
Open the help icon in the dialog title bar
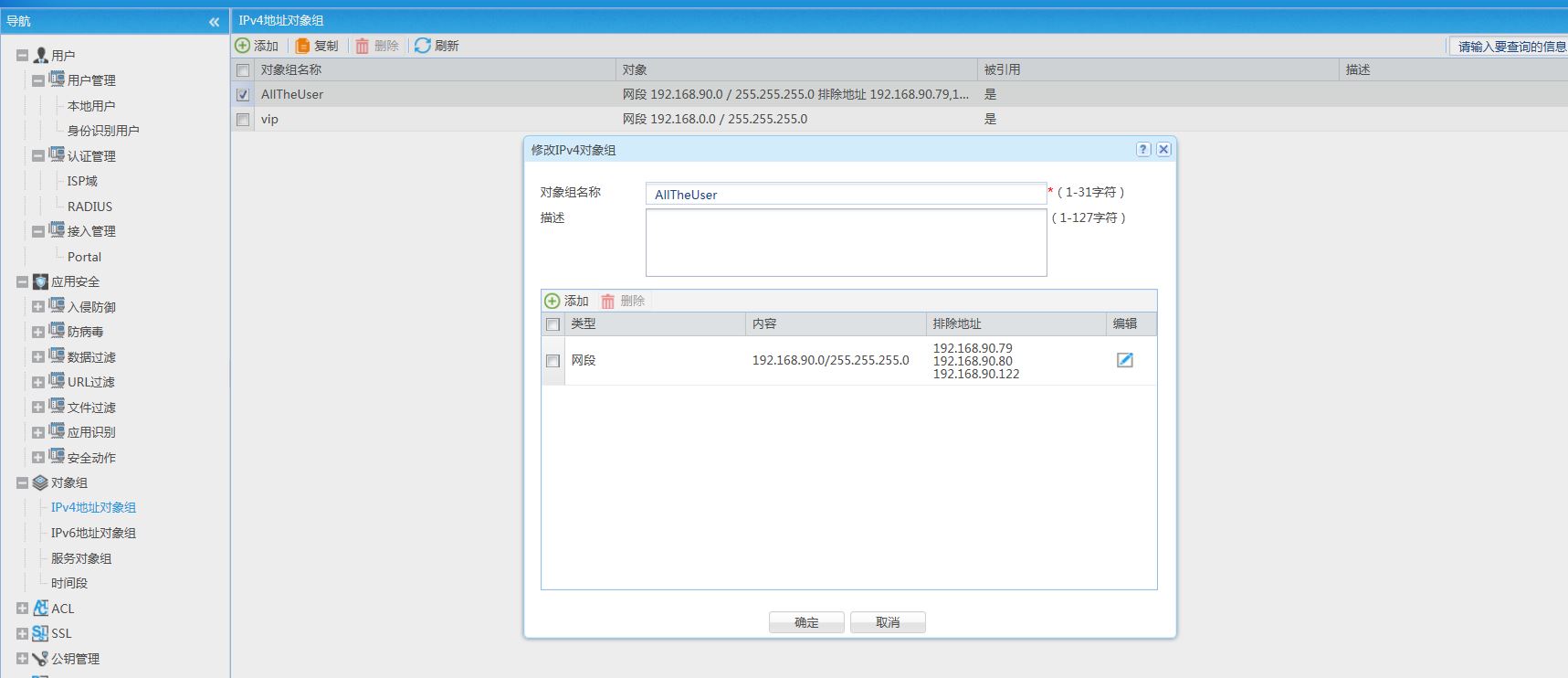(x=1143, y=149)
